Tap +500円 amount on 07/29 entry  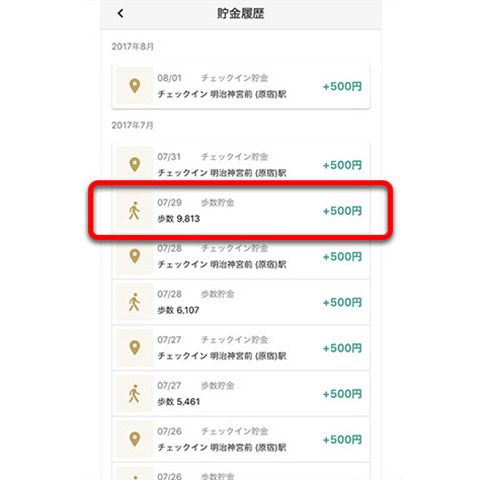[342, 211]
